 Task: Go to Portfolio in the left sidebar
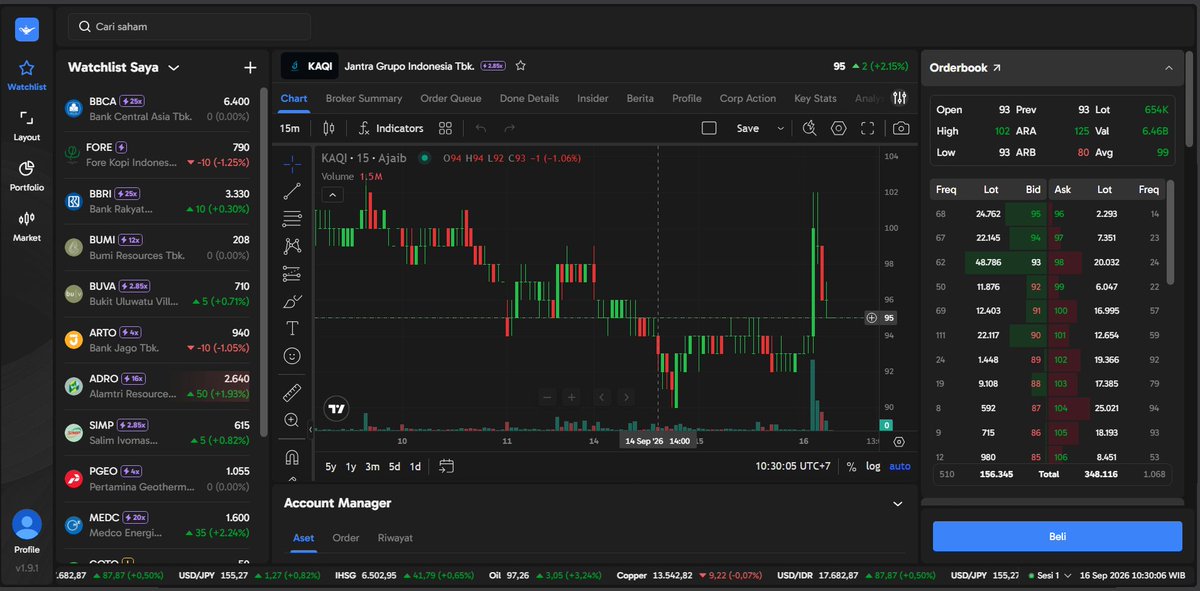(x=27, y=176)
